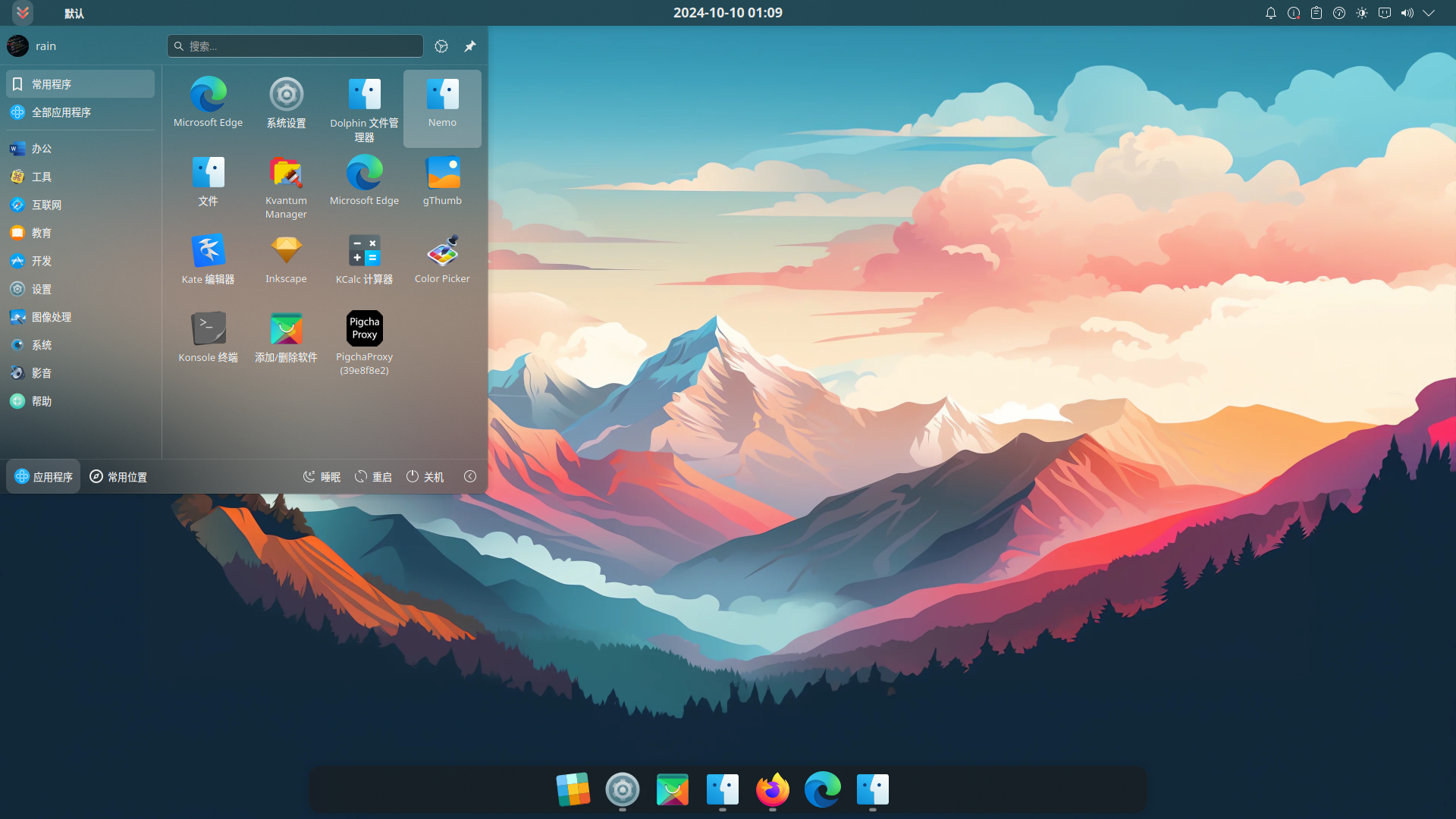
Task: Open the 影音 category
Action: (x=80, y=373)
